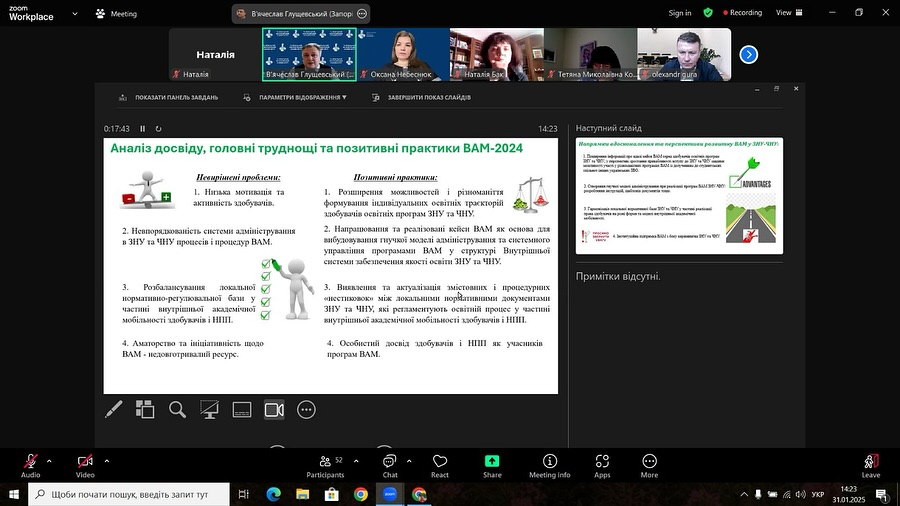Open ПАРАМЕТРИ ВІДОБРАЖЕННЯ dropdown
Viewport: 900px width, 506px height.
coord(295,98)
